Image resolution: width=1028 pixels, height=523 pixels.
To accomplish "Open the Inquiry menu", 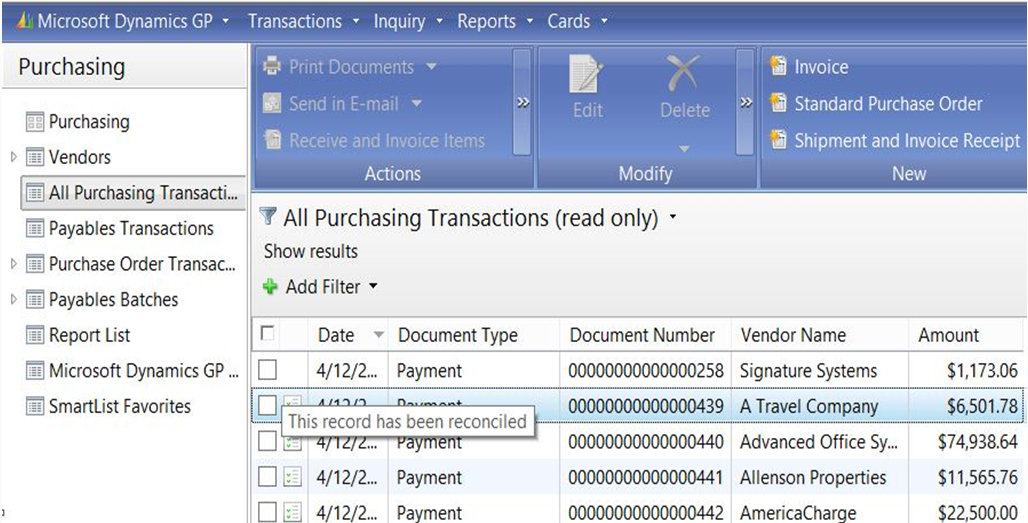I will [x=408, y=21].
